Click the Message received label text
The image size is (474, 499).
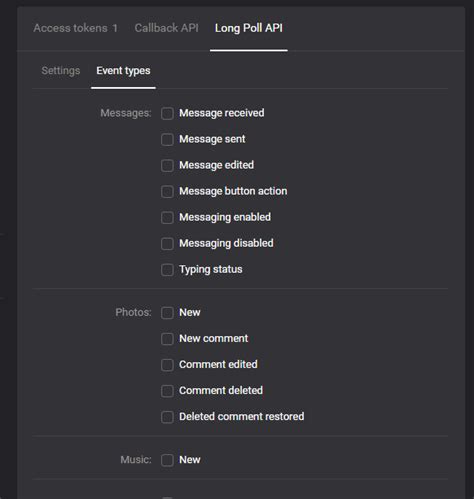coord(222,113)
